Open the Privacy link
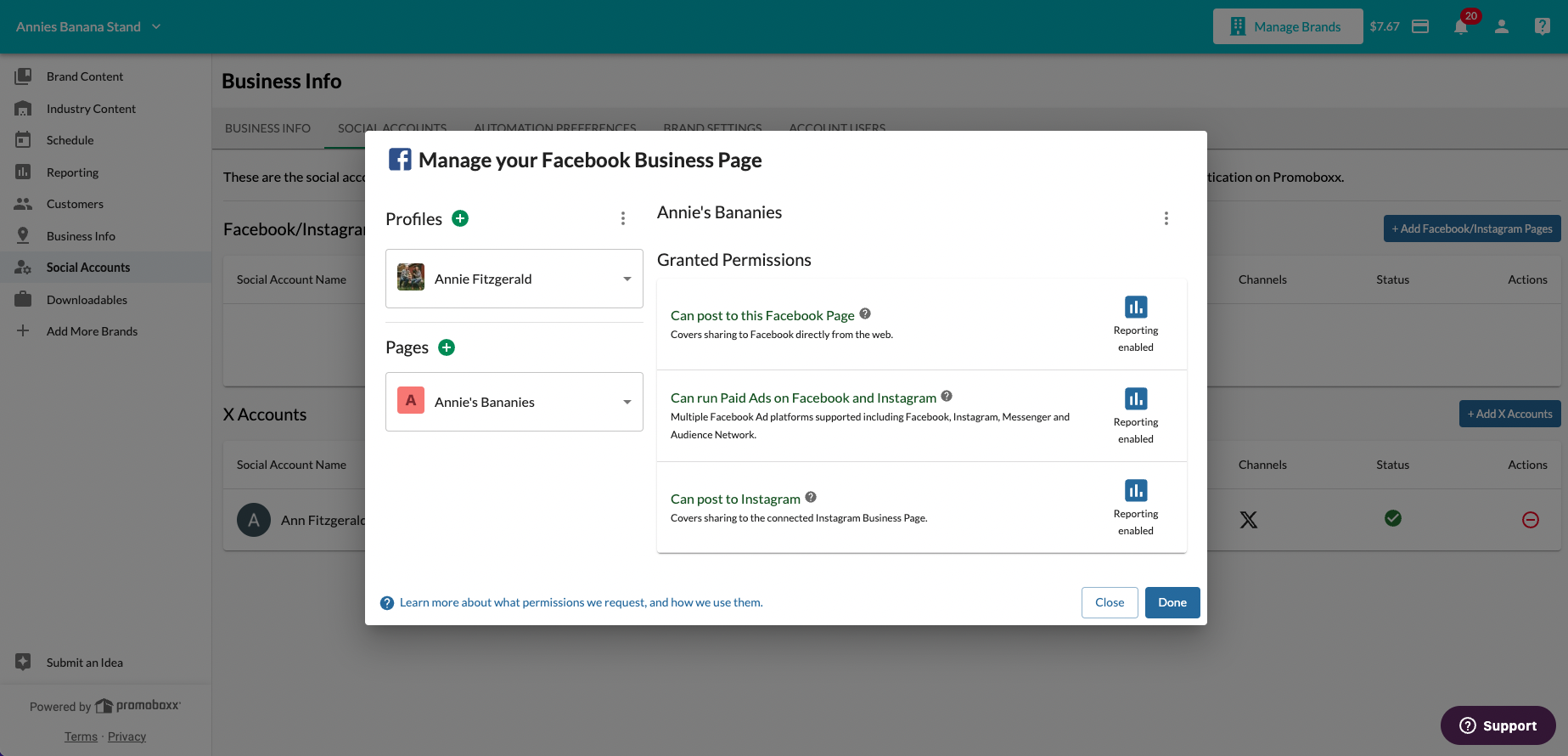The image size is (1568, 756). [126, 736]
